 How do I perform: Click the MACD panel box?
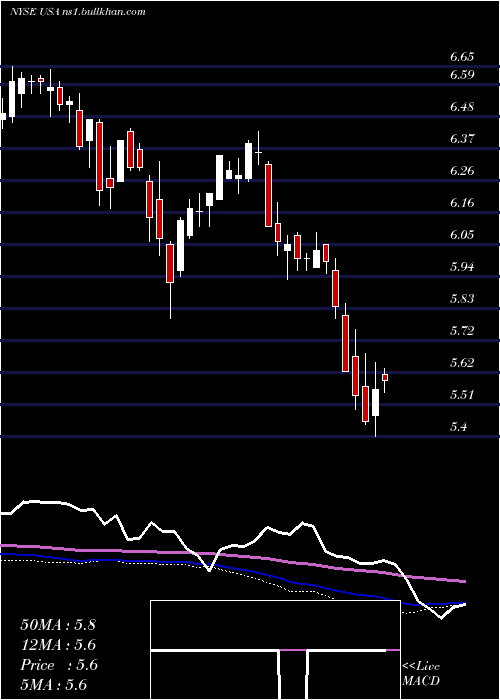click(x=275, y=650)
